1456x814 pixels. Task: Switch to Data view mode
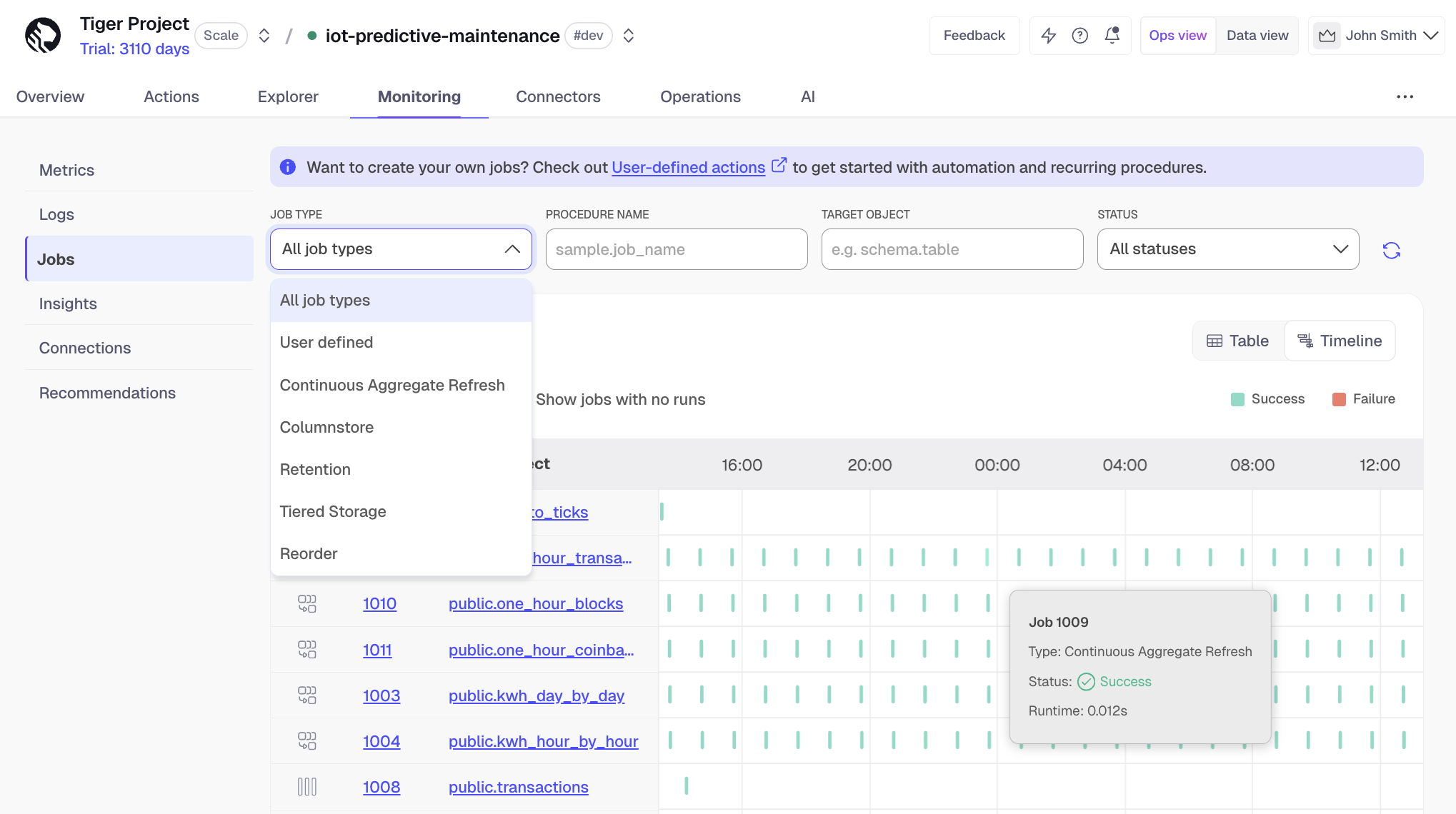(x=1257, y=36)
